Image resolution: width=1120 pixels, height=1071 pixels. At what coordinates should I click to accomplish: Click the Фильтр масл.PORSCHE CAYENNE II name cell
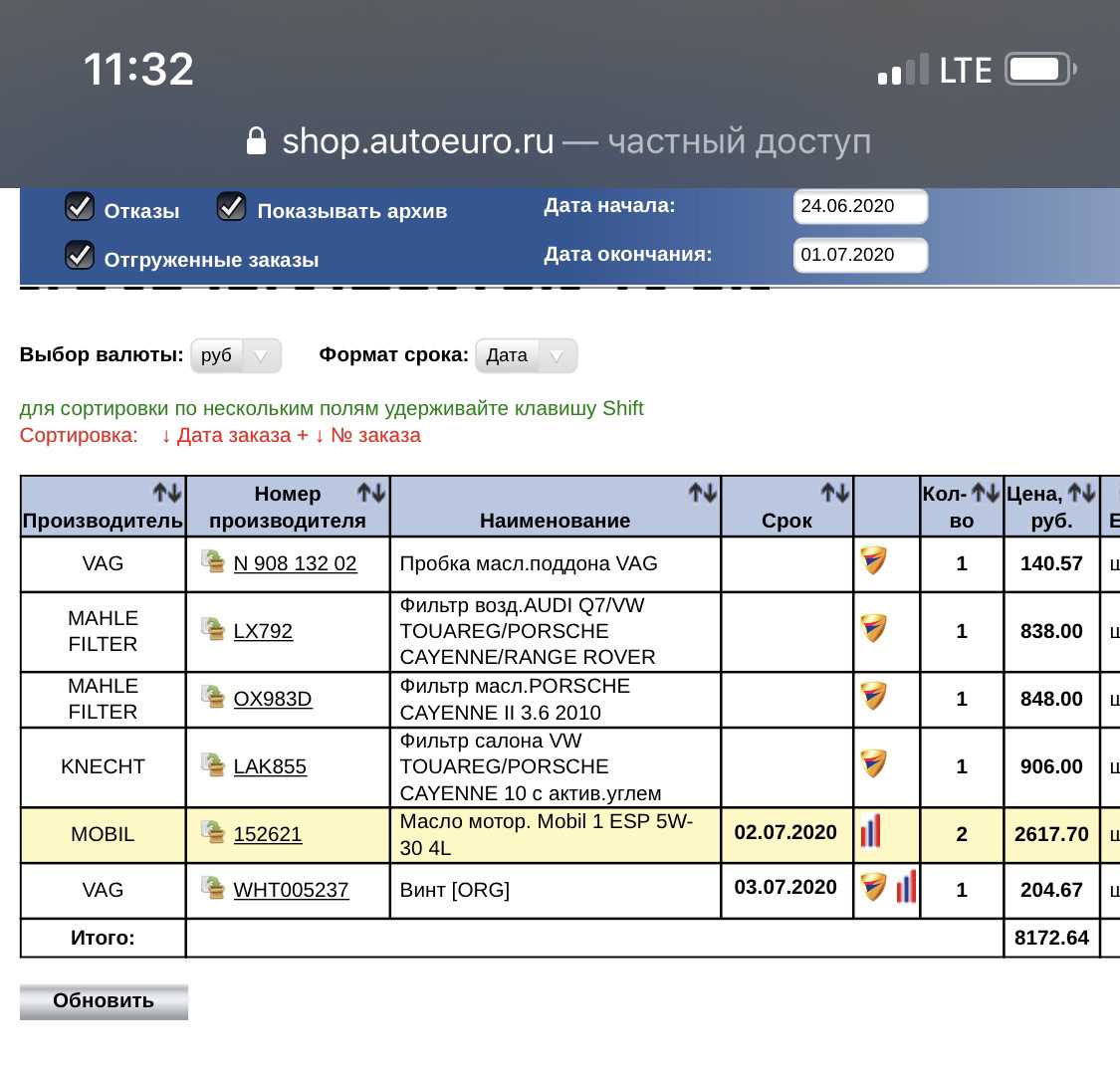tap(556, 700)
